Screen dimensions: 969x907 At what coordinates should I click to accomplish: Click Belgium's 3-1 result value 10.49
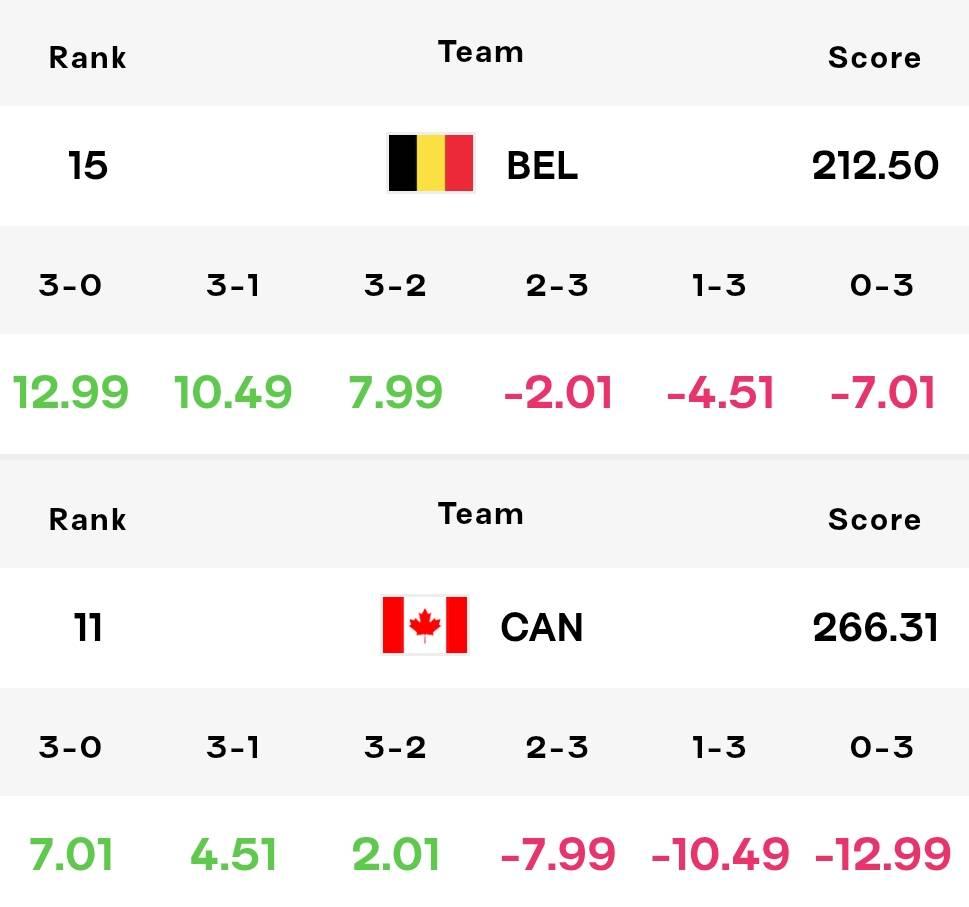click(x=232, y=392)
